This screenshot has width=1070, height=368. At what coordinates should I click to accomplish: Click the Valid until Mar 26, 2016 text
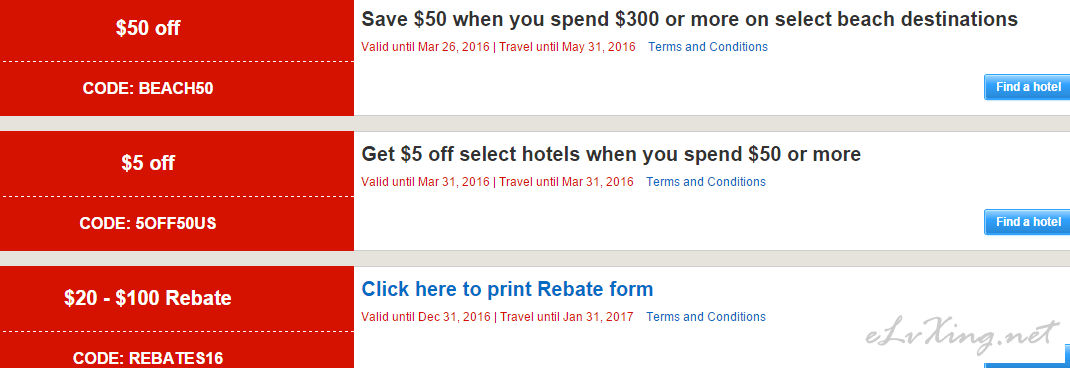click(x=425, y=47)
